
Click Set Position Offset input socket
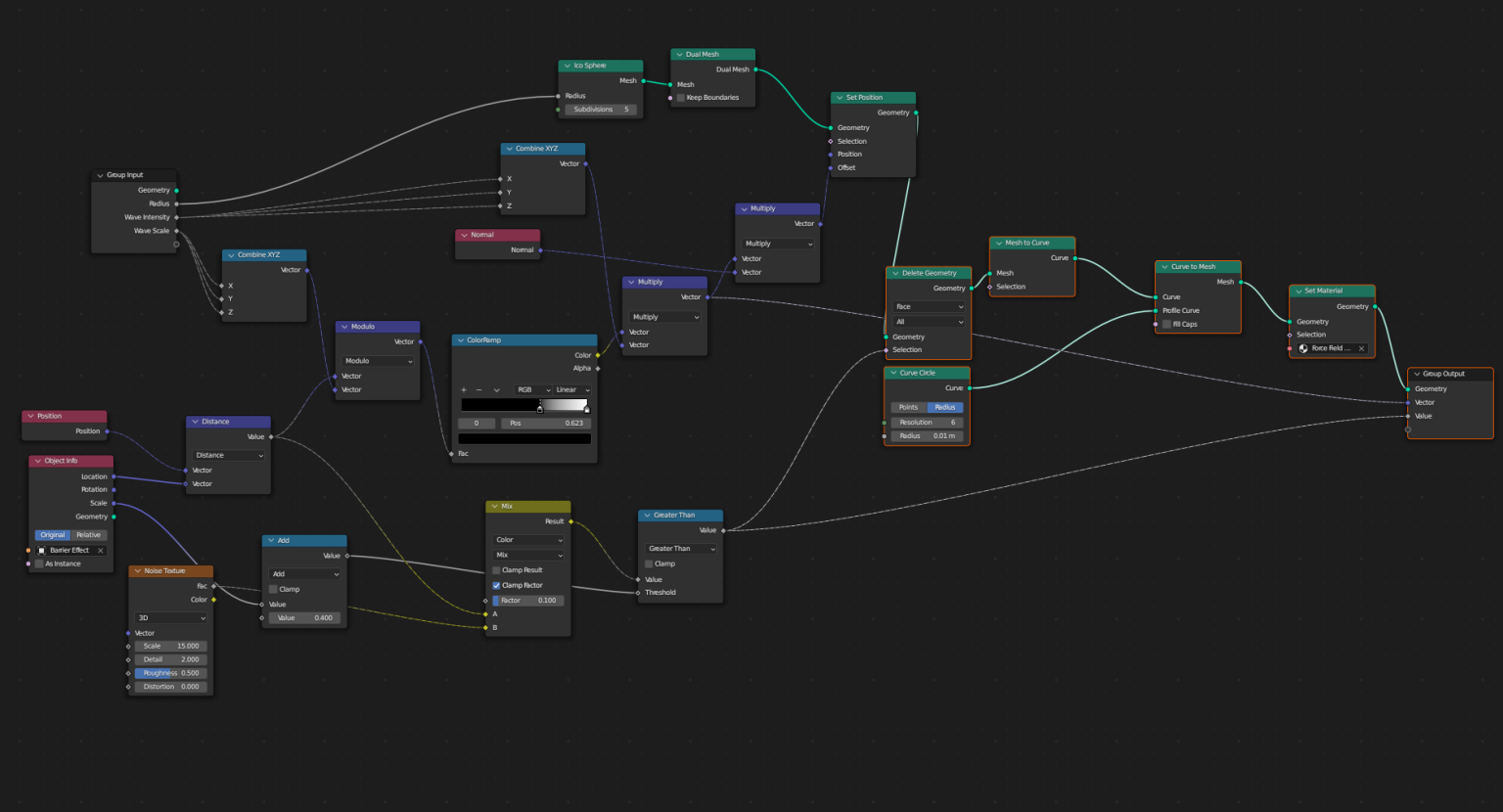click(x=831, y=167)
